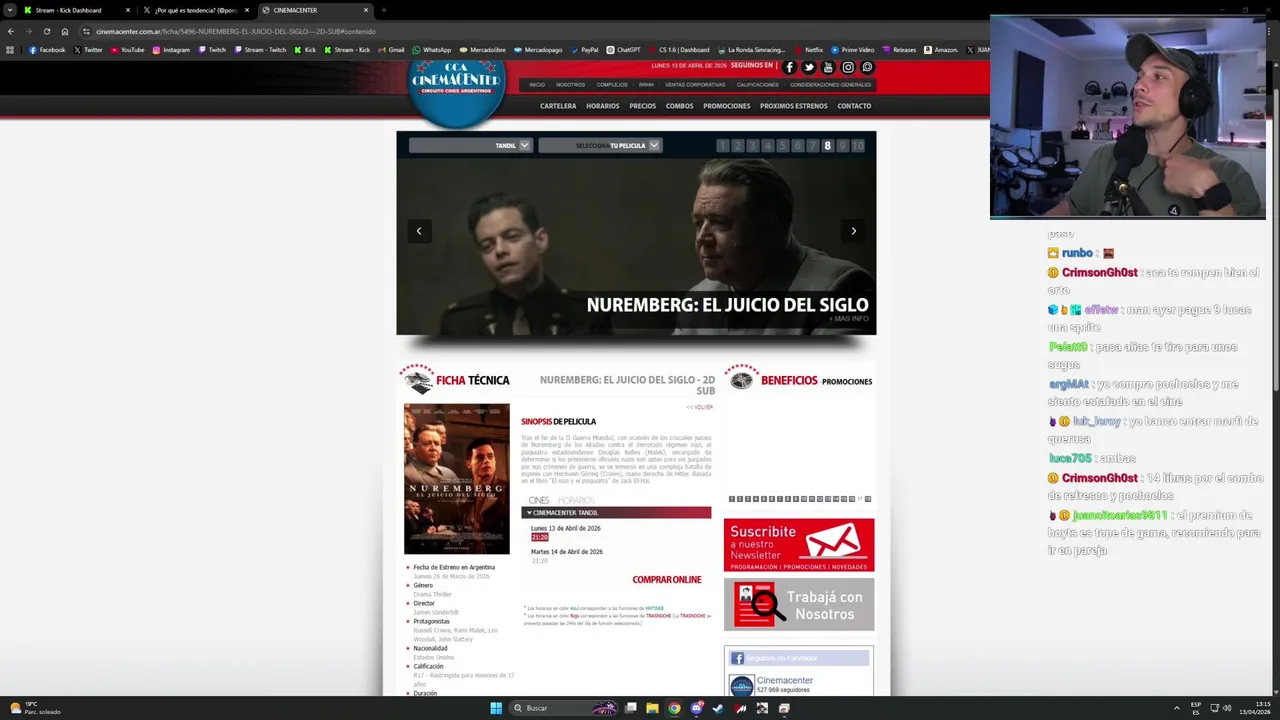Image resolution: width=1280 pixels, height=720 pixels.
Task: Select the 21:20 showtime for Lunes 13
Action: tap(540, 538)
